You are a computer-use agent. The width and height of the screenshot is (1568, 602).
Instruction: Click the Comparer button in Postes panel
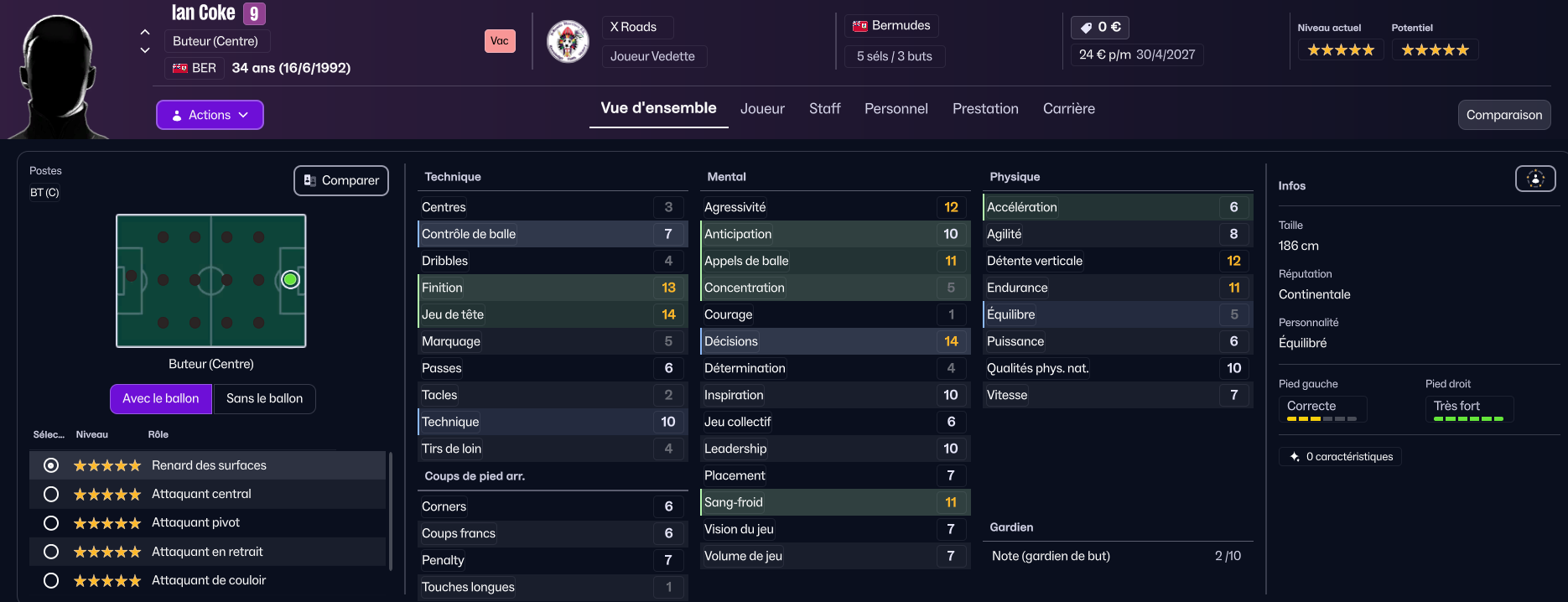pos(340,180)
